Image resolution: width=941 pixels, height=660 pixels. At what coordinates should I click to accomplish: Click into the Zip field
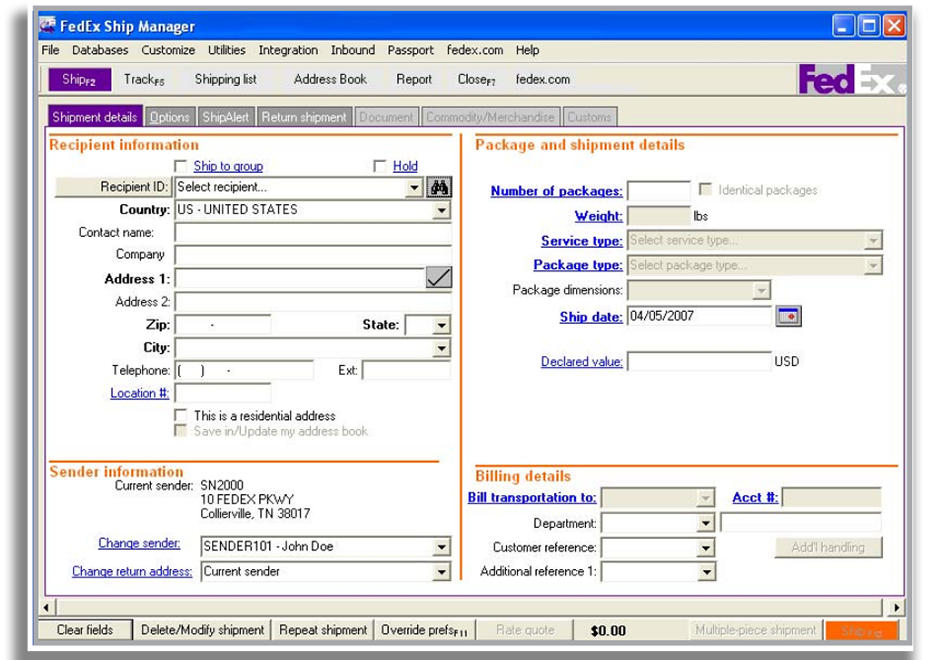point(223,325)
